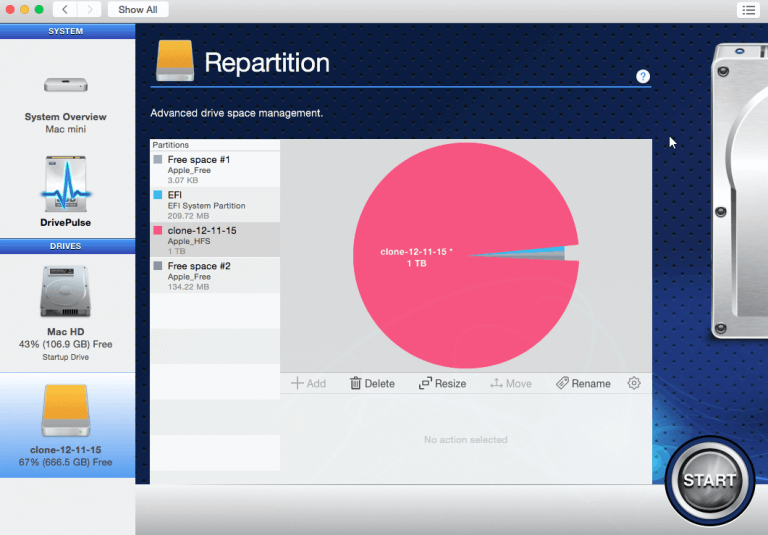Select Free space #2 partition row
This screenshot has width=768, height=535.
(x=215, y=275)
